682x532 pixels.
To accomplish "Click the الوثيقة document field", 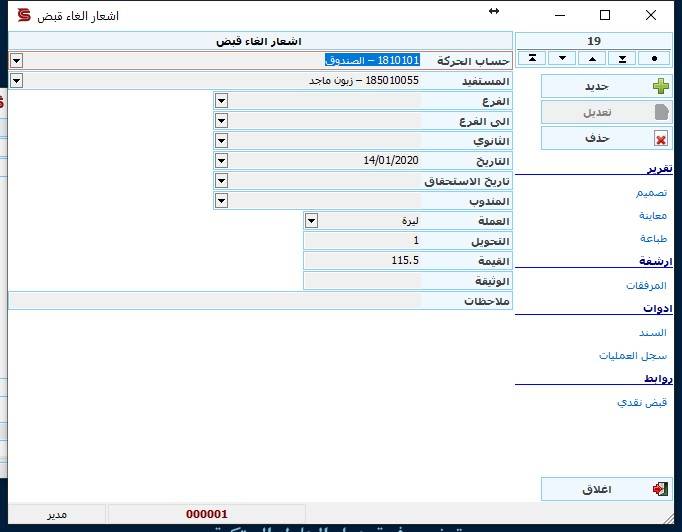I will click(362, 281).
